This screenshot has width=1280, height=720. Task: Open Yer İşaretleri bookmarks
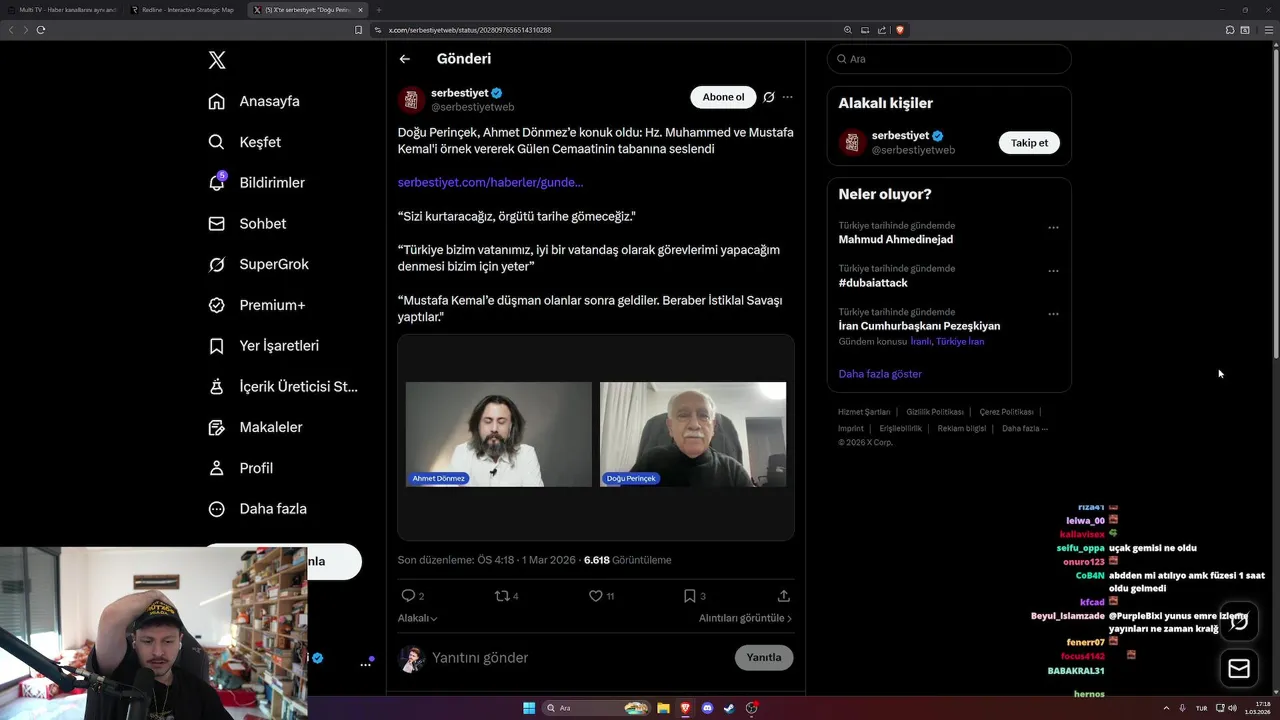[x=263, y=345]
